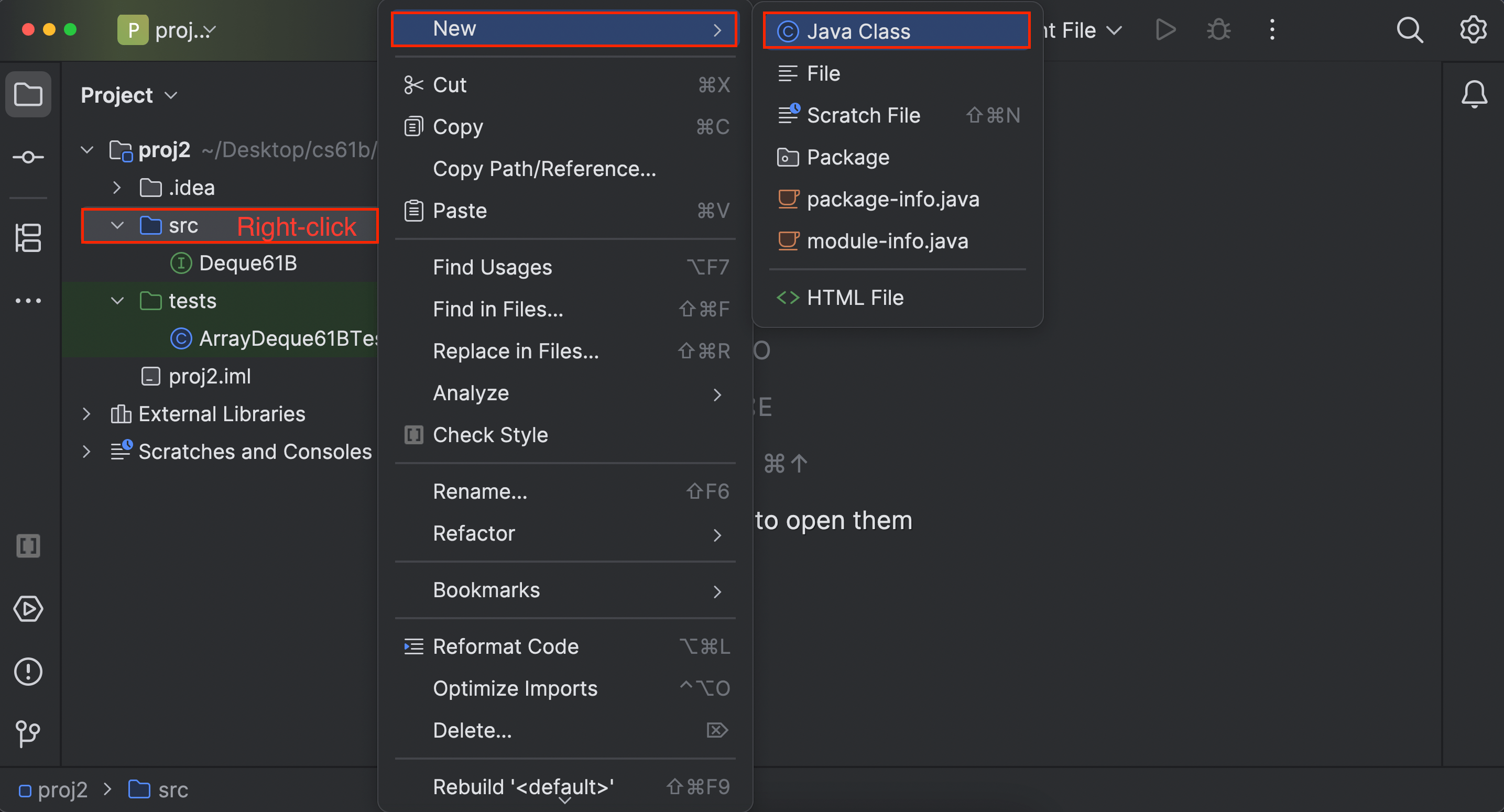Open the Git branch tool window
The width and height of the screenshot is (1504, 812).
tap(28, 733)
